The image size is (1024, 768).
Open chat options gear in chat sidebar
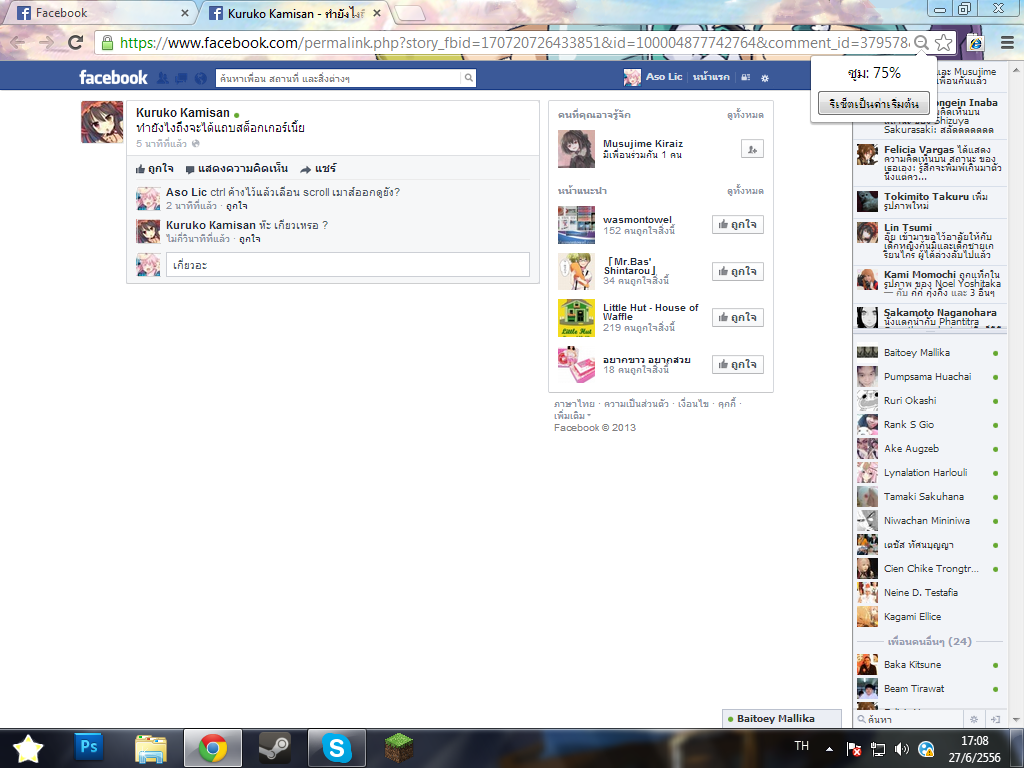coord(974,719)
